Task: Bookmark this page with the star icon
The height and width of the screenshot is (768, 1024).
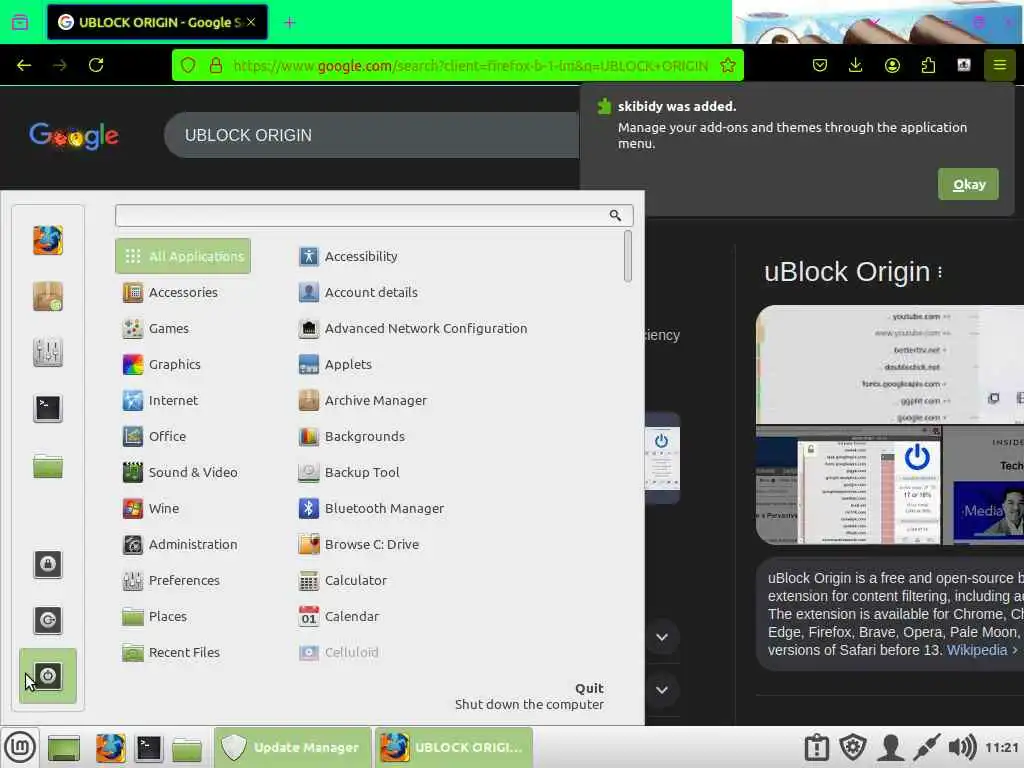Action: 728,65
